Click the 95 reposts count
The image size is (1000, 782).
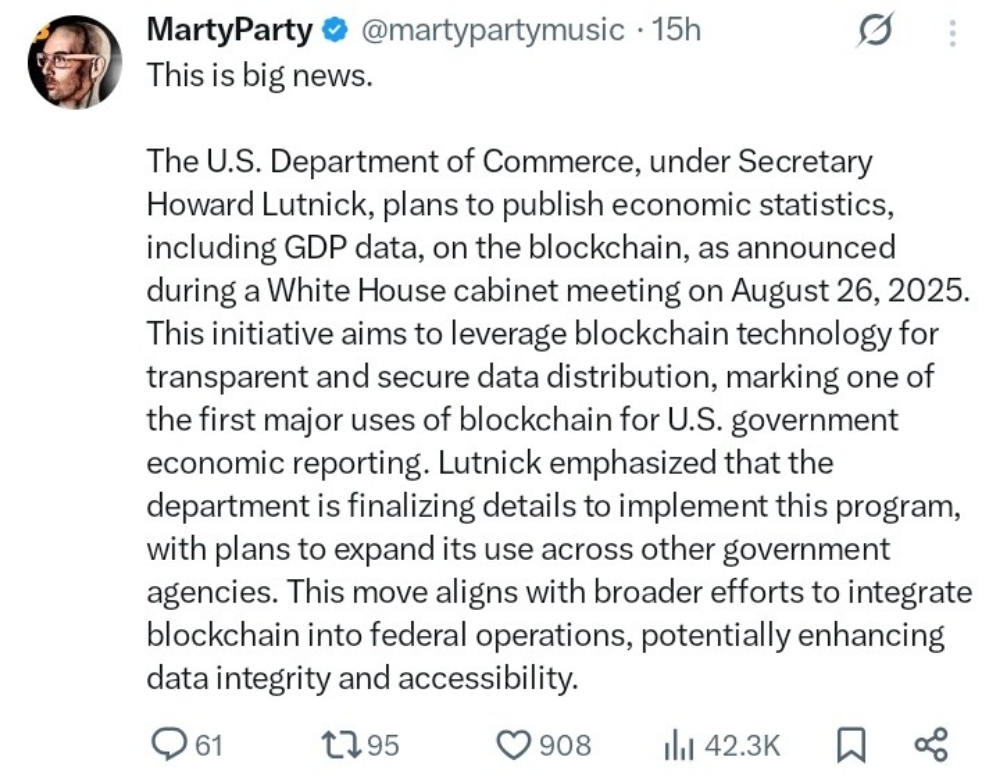tap(383, 745)
